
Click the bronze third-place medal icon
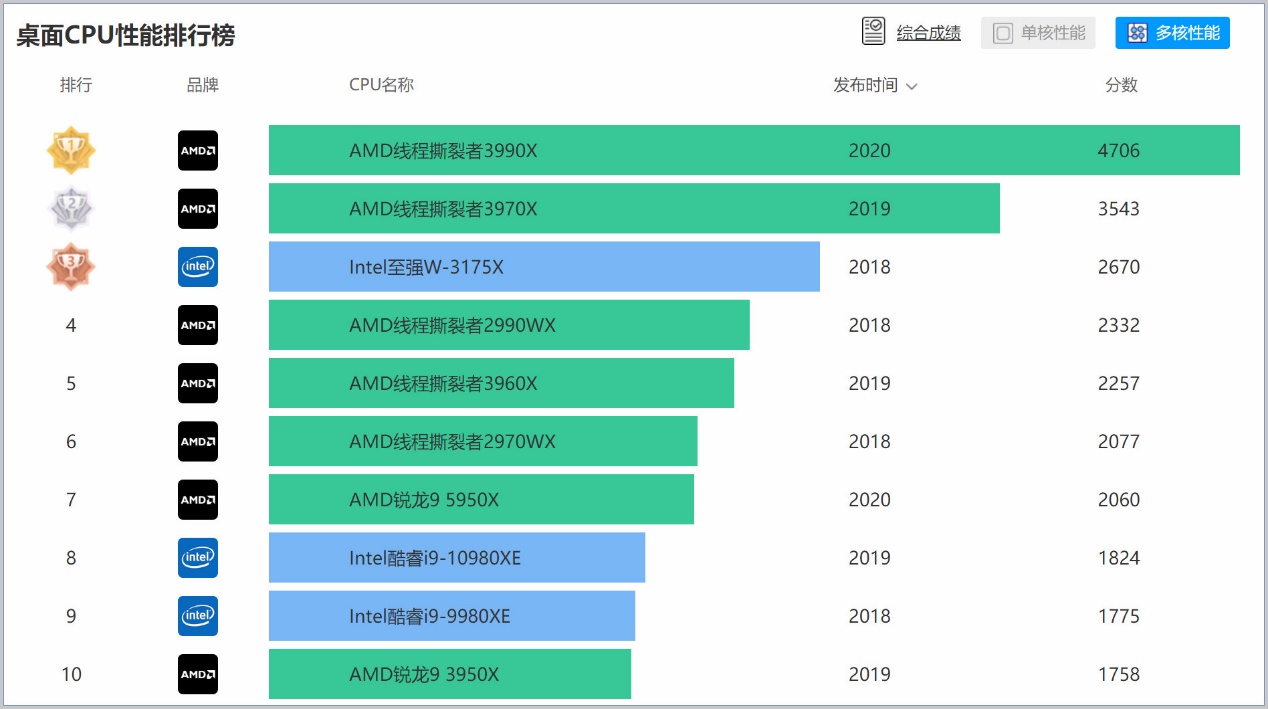click(x=70, y=266)
